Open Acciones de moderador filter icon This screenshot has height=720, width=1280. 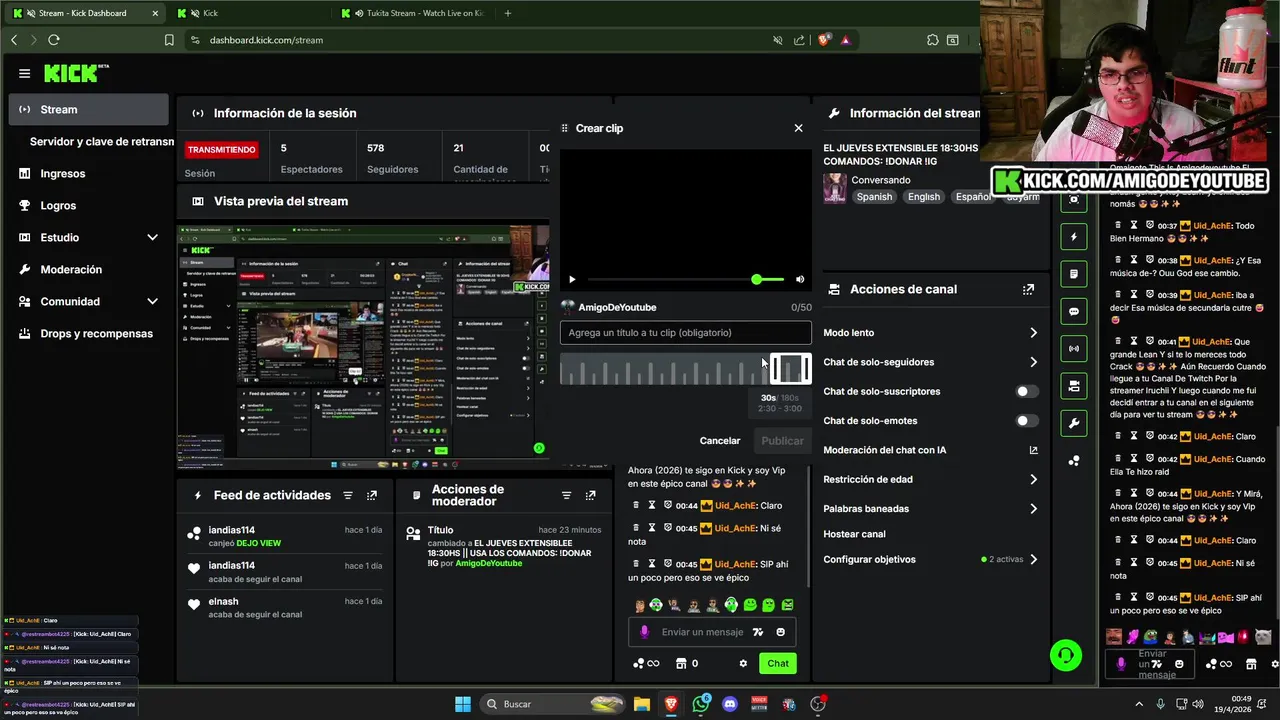tap(566, 495)
